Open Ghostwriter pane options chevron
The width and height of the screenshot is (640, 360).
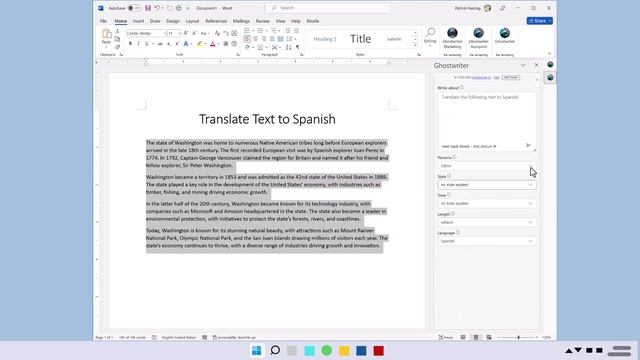[x=523, y=65]
